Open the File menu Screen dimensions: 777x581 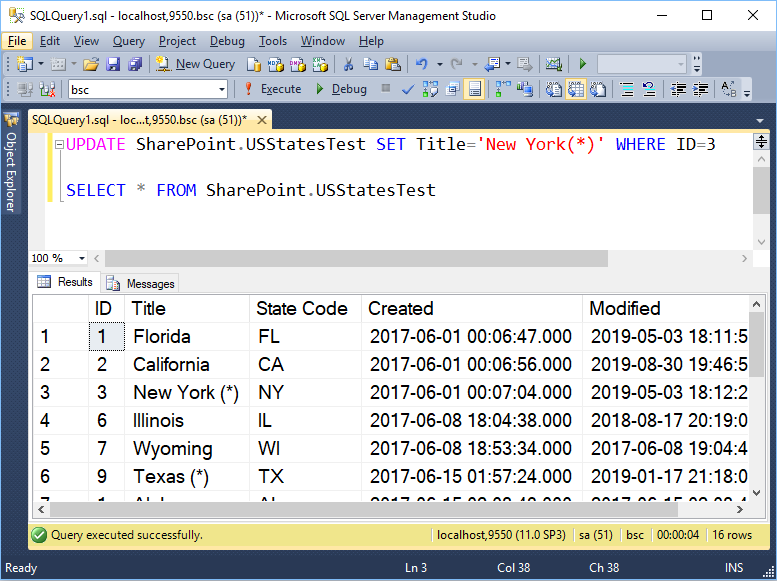(17, 41)
